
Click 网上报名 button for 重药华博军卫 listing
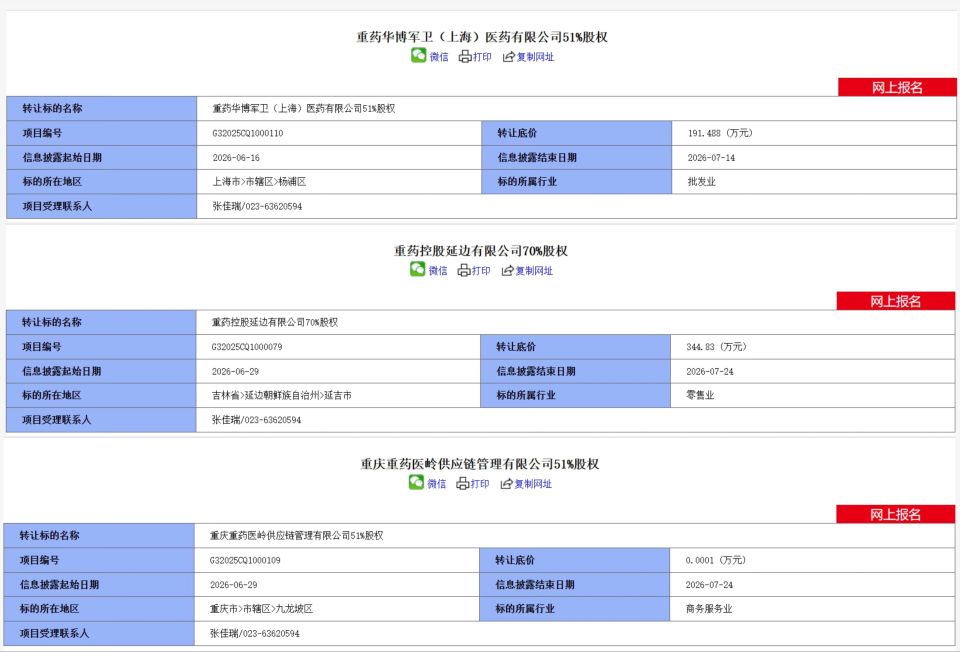click(897, 87)
